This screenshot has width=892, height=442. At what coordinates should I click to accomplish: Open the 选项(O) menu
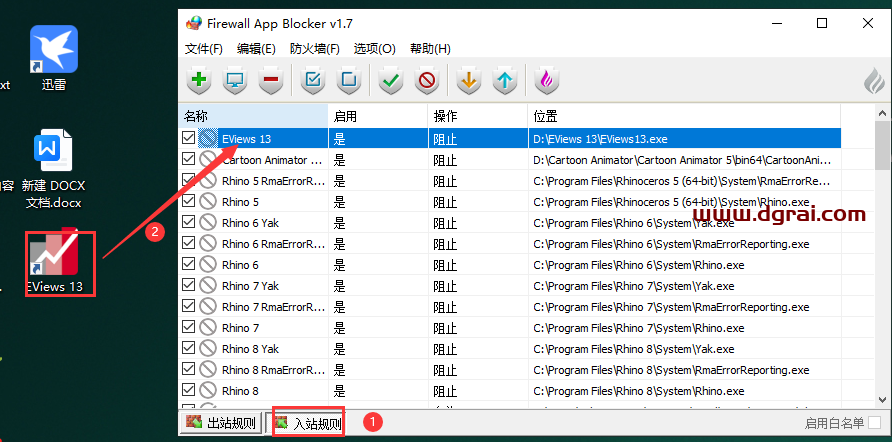(x=374, y=49)
